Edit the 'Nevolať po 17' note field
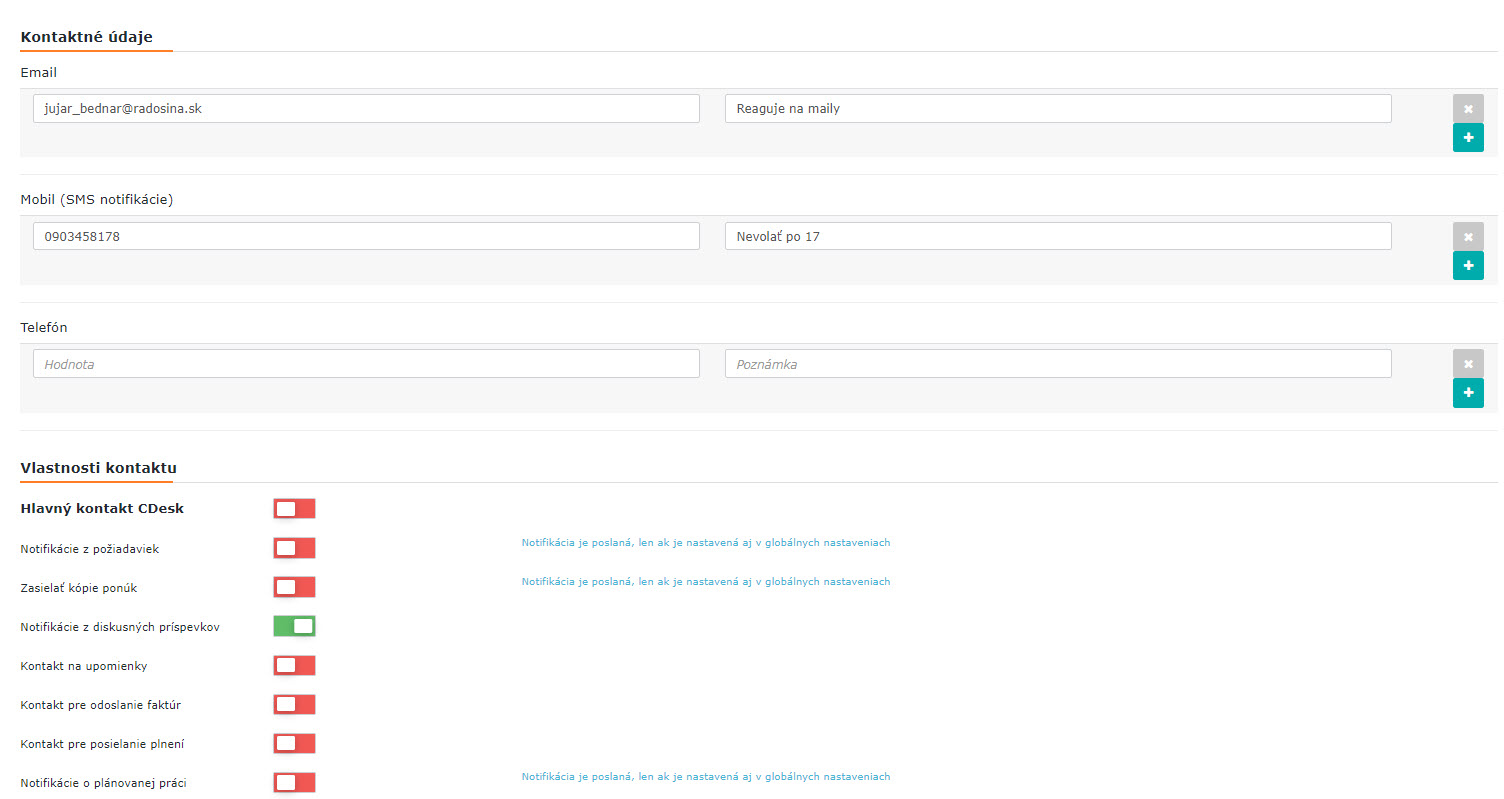This screenshot has height=799, width=1504. 1057,236
